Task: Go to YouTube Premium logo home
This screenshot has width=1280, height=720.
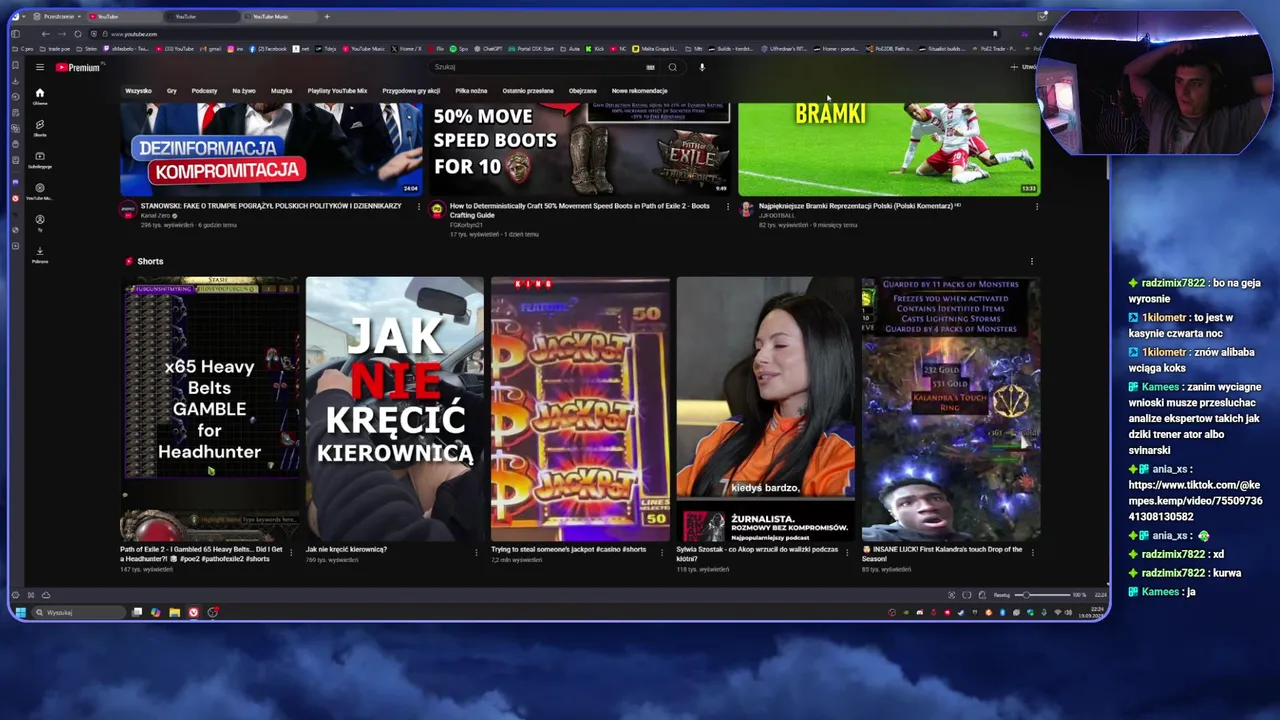Action: click(x=78, y=67)
